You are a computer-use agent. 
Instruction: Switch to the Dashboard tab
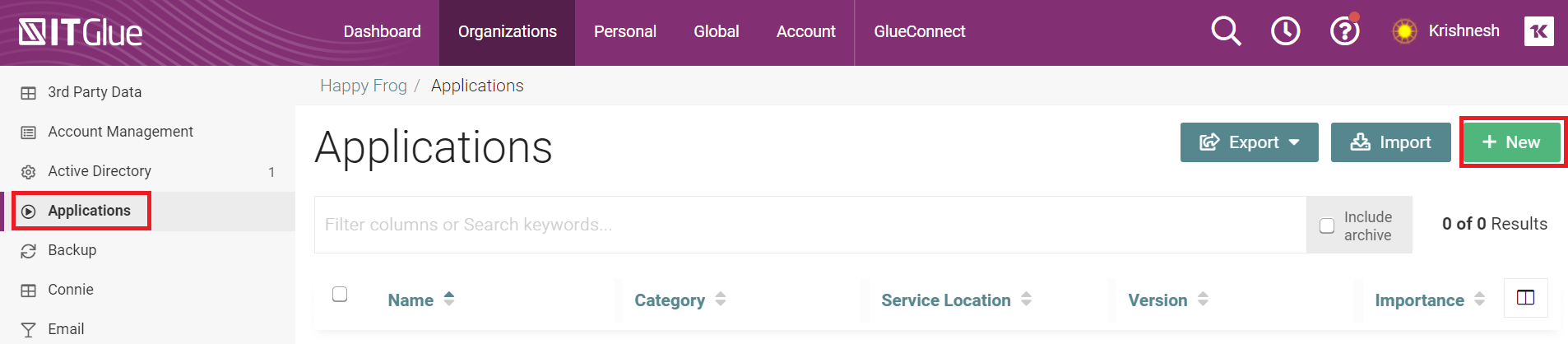pos(382,32)
